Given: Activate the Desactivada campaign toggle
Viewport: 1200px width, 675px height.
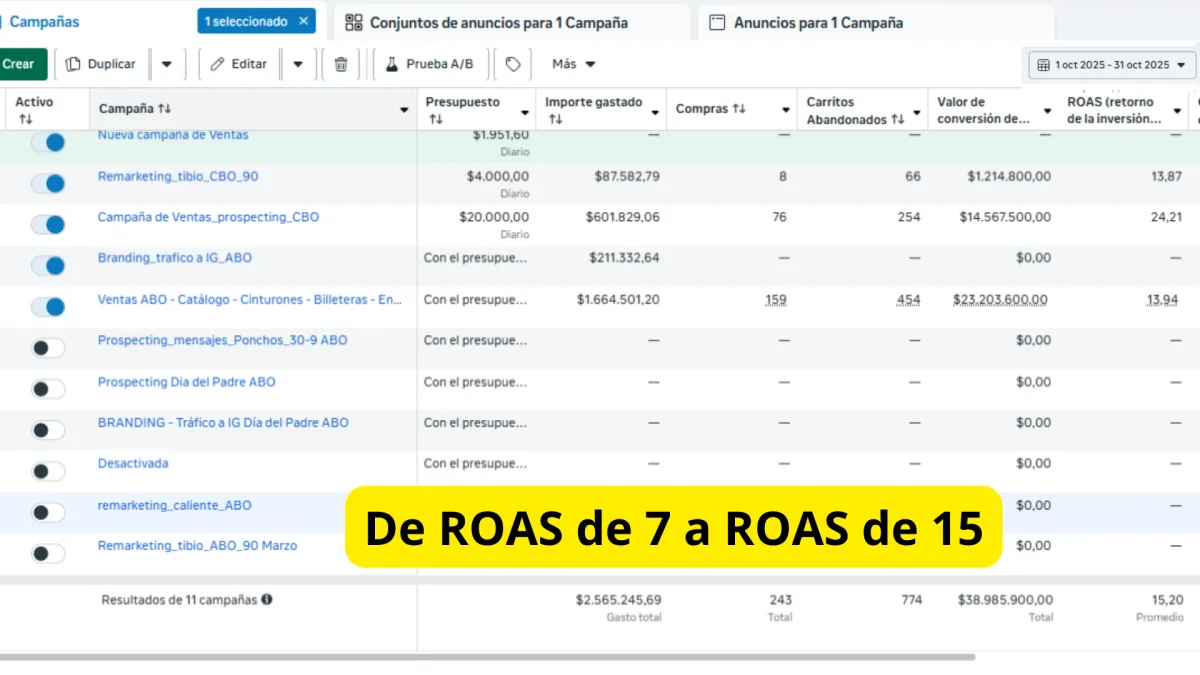Looking at the screenshot, I should (x=47, y=471).
